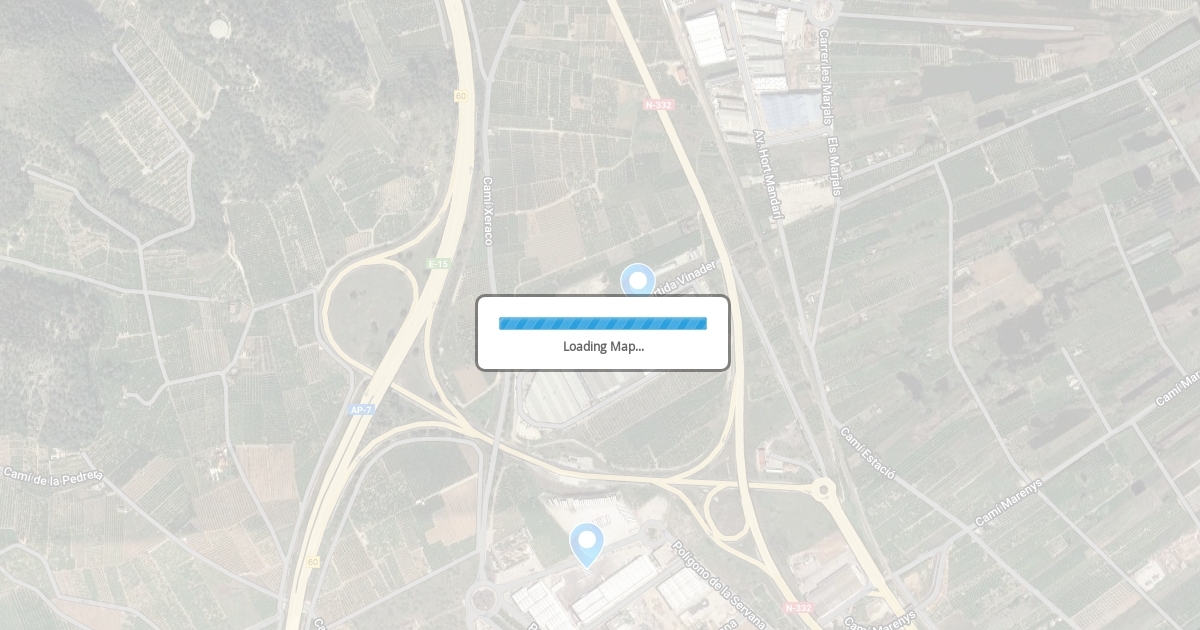Image resolution: width=1200 pixels, height=630 pixels.
Task: Select the Els Marjals street label
Action: 834,166
